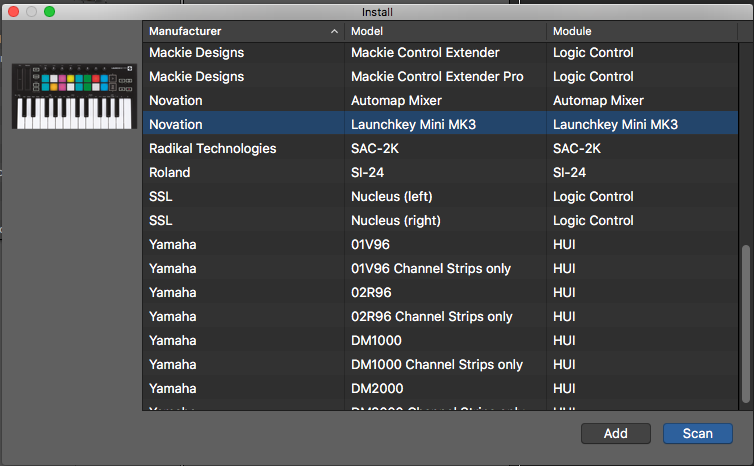Close the Install window
Screen dimensions: 754x466
[13, 12]
